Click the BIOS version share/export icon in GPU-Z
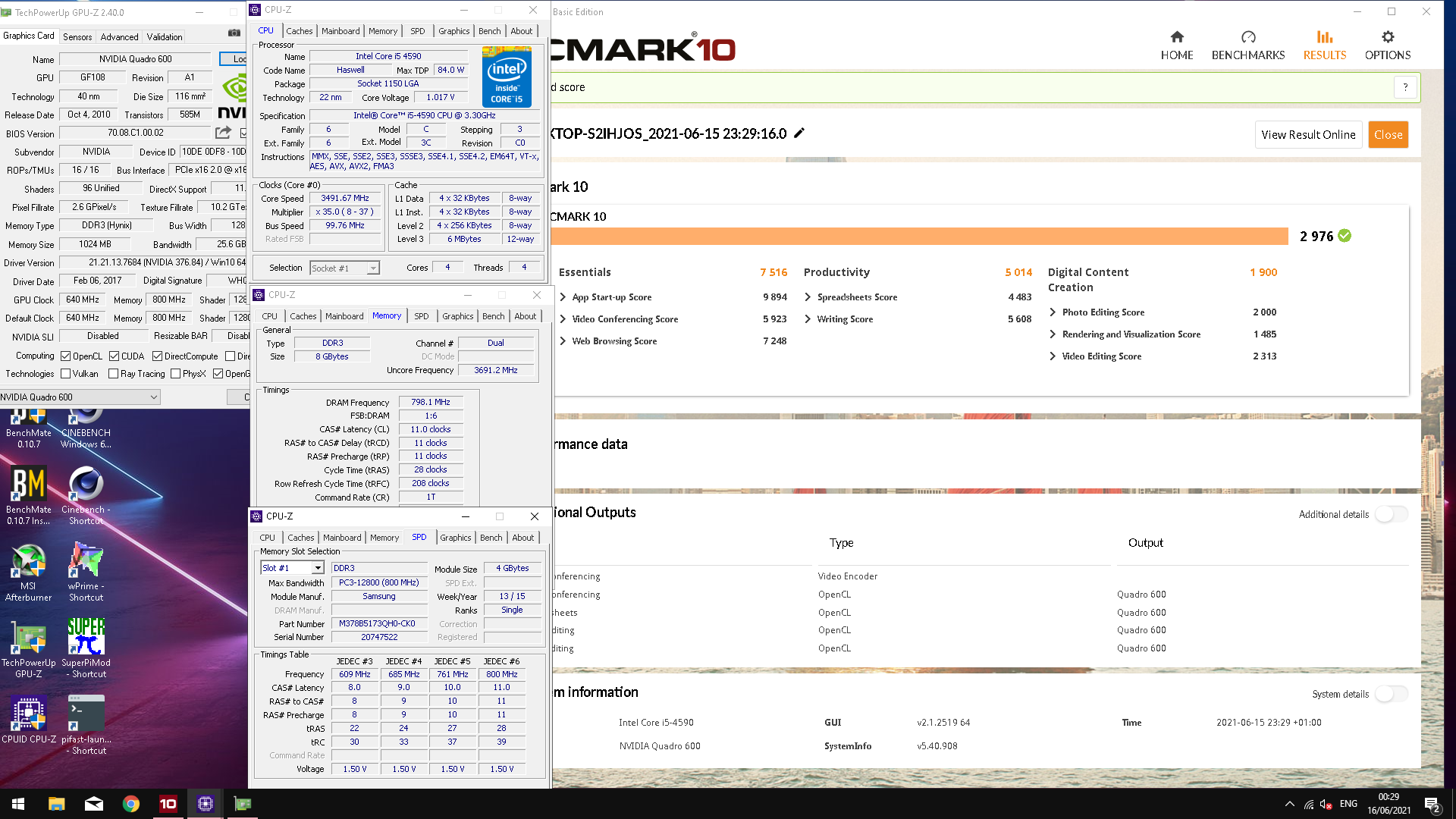 coord(223,133)
